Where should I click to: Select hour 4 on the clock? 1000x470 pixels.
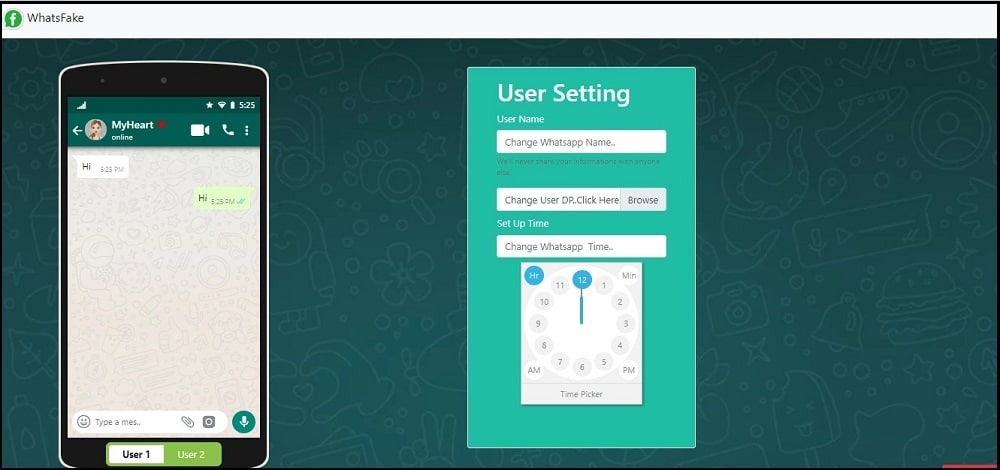pos(619,346)
